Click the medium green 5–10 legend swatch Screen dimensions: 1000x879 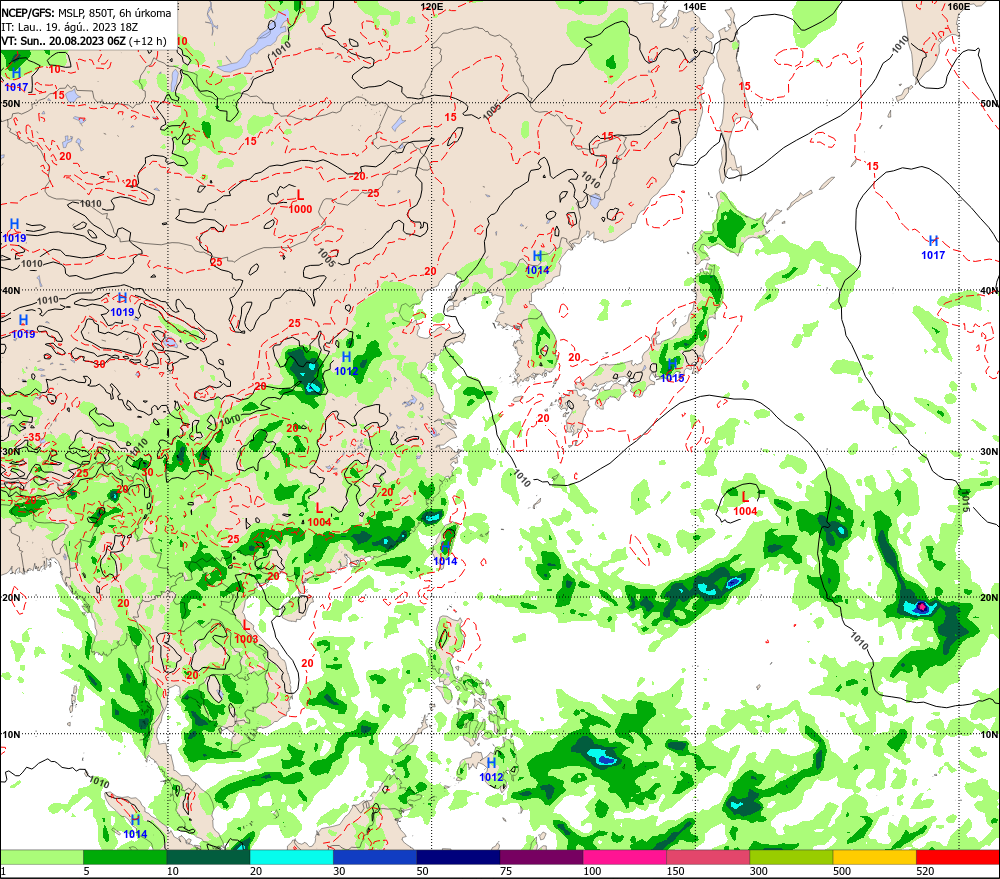pos(125,857)
